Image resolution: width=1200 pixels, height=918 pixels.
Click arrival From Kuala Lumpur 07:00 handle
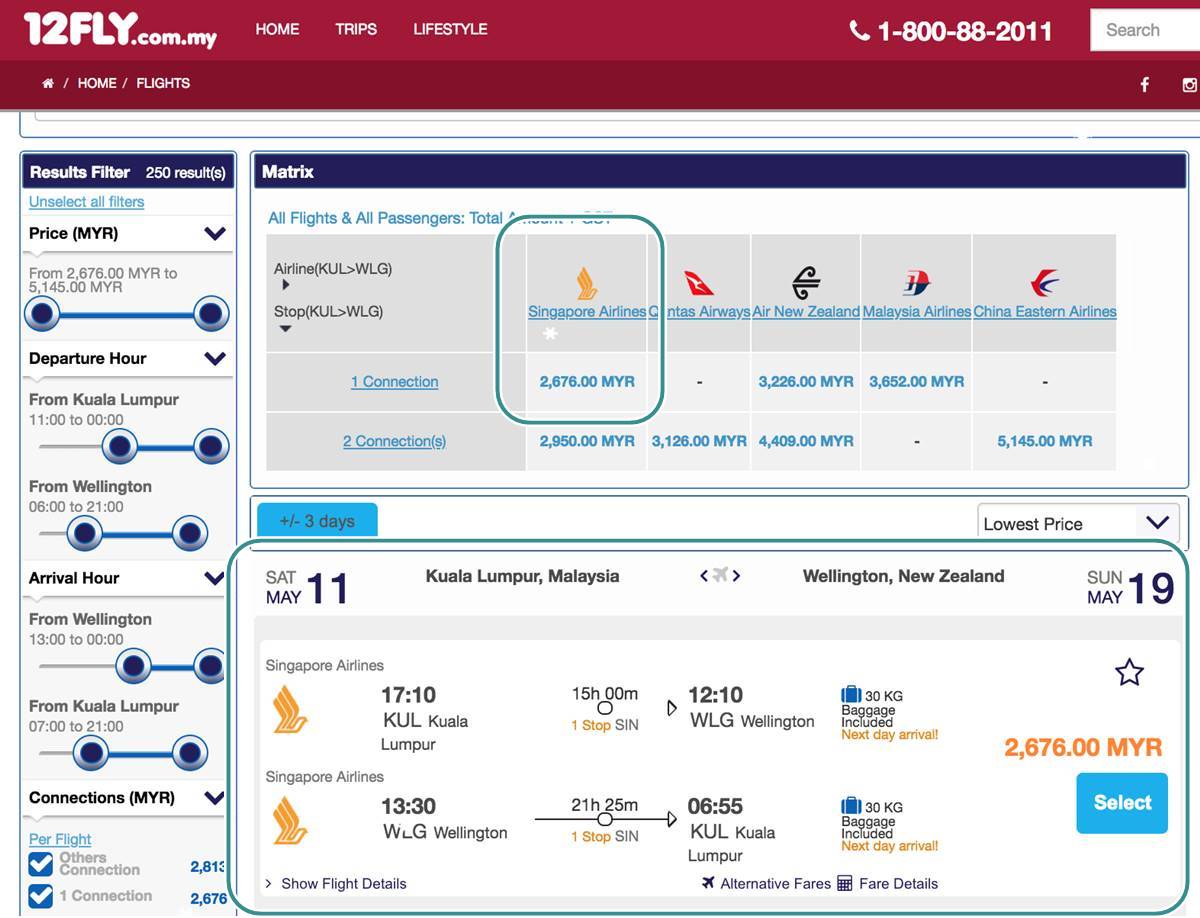pos(91,753)
